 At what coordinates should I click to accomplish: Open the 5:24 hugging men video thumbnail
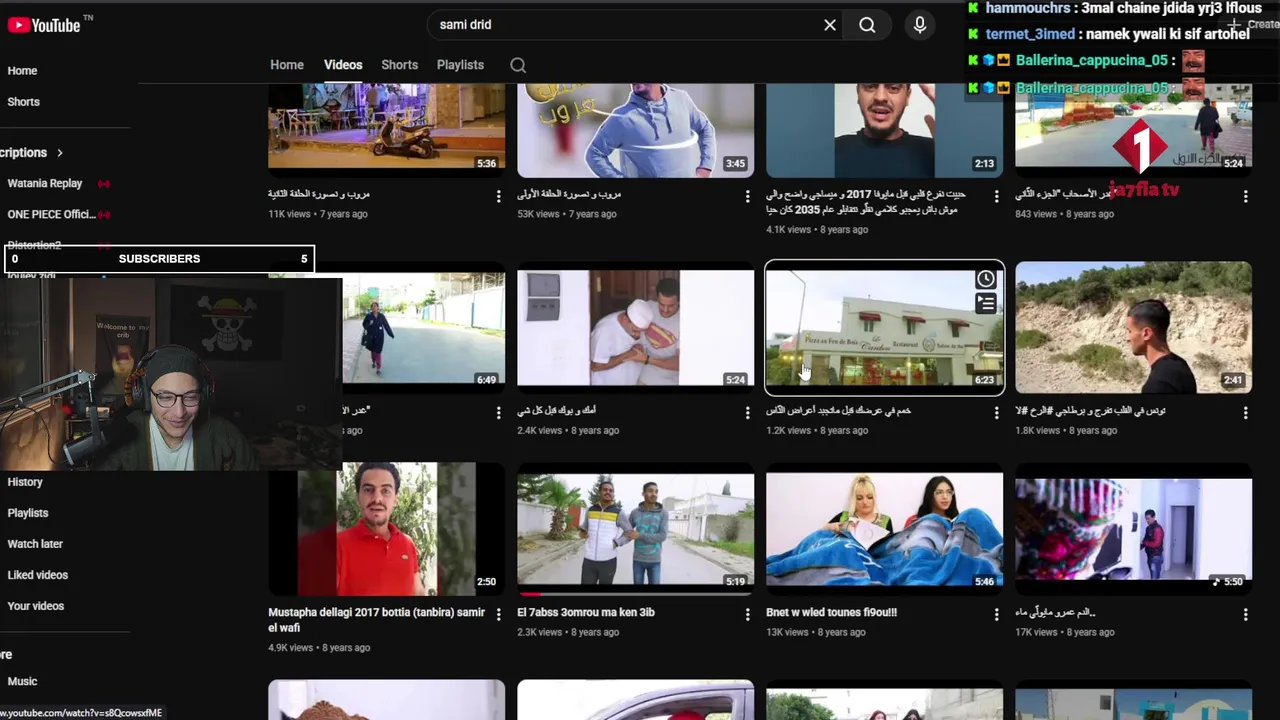tap(635, 328)
